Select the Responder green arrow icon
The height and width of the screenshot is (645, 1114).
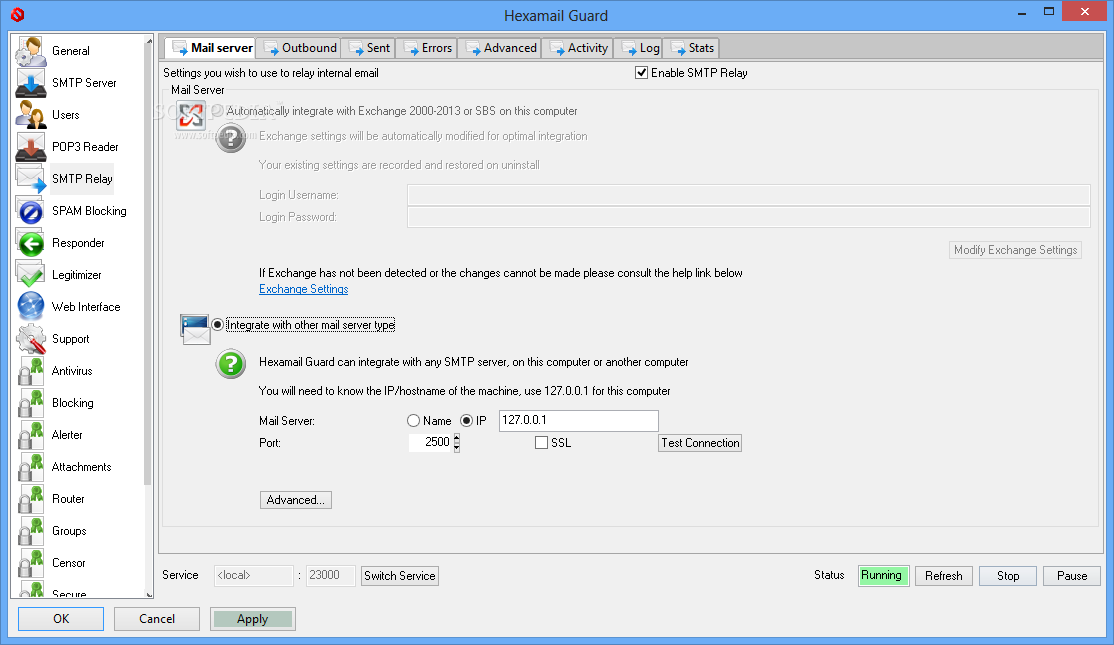(31, 243)
